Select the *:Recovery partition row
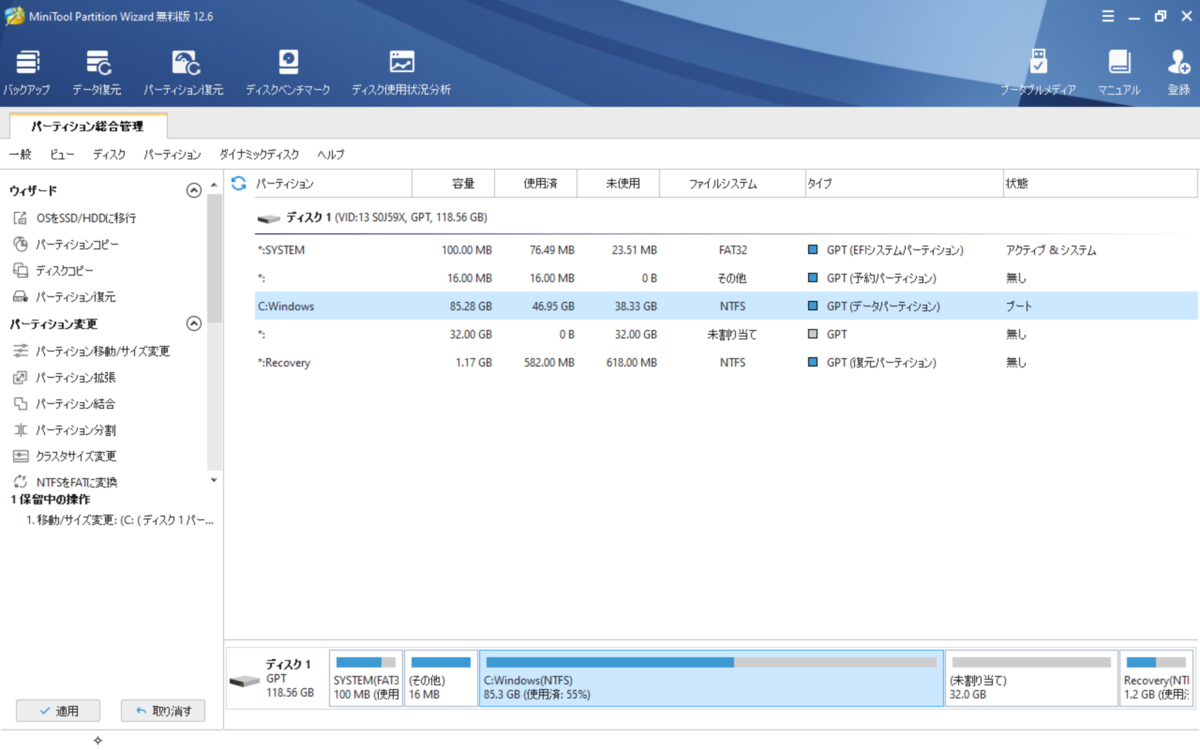 coord(726,362)
